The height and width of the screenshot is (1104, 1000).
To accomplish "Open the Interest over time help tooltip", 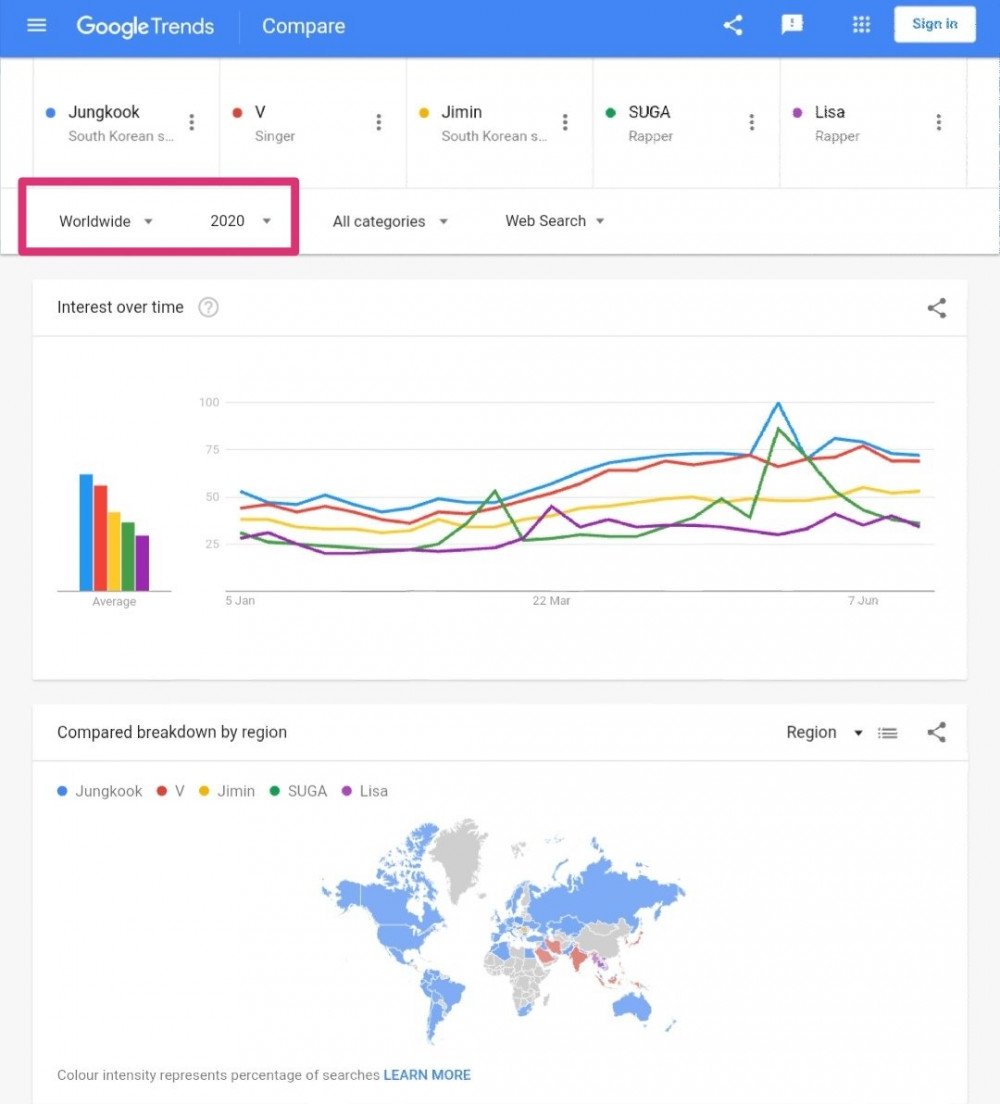I will [208, 307].
